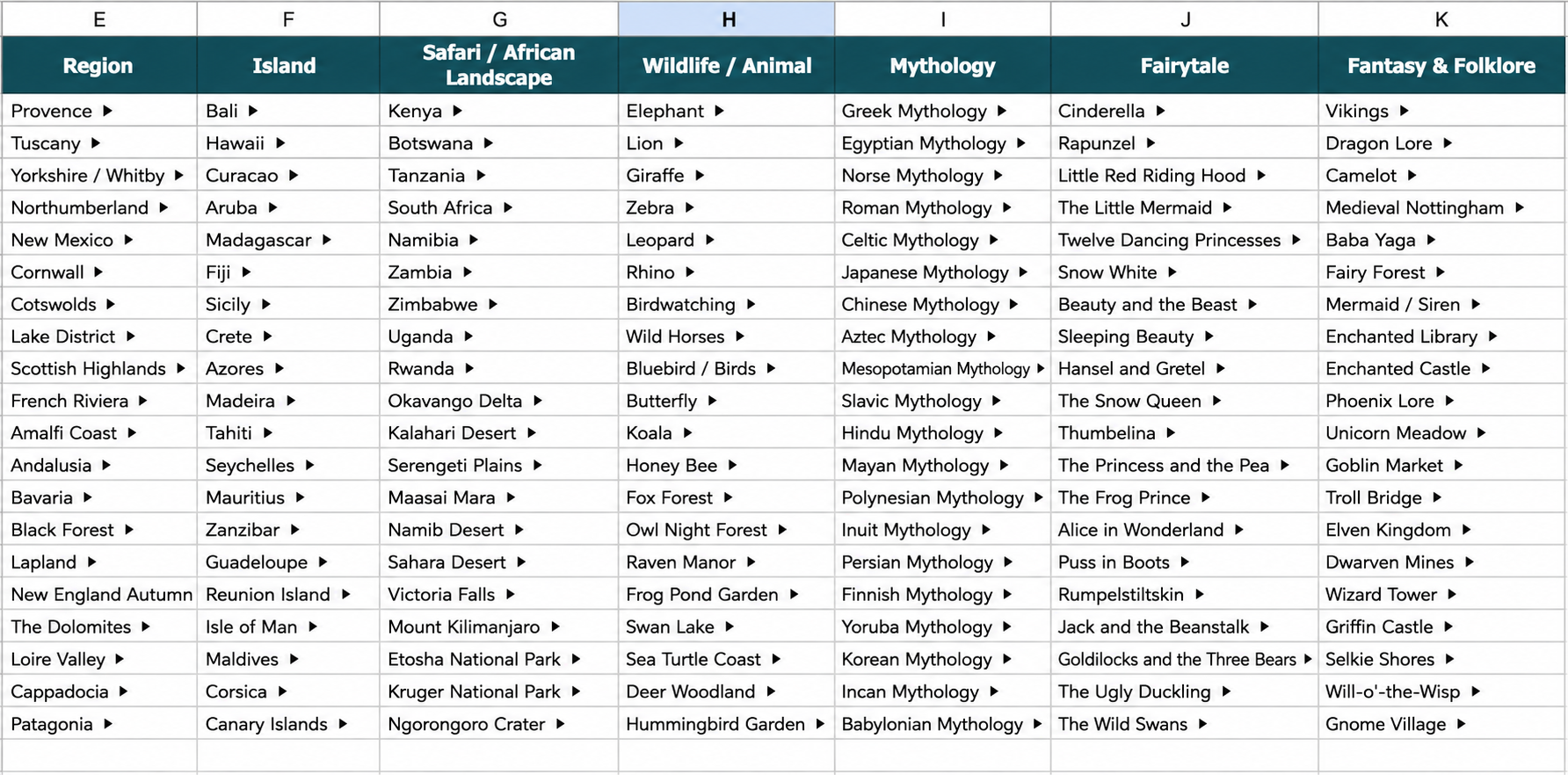The height and width of the screenshot is (775, 1568).
Task: Click the arrow icon after Alice in Wonderland
Action: point(1238,530)
